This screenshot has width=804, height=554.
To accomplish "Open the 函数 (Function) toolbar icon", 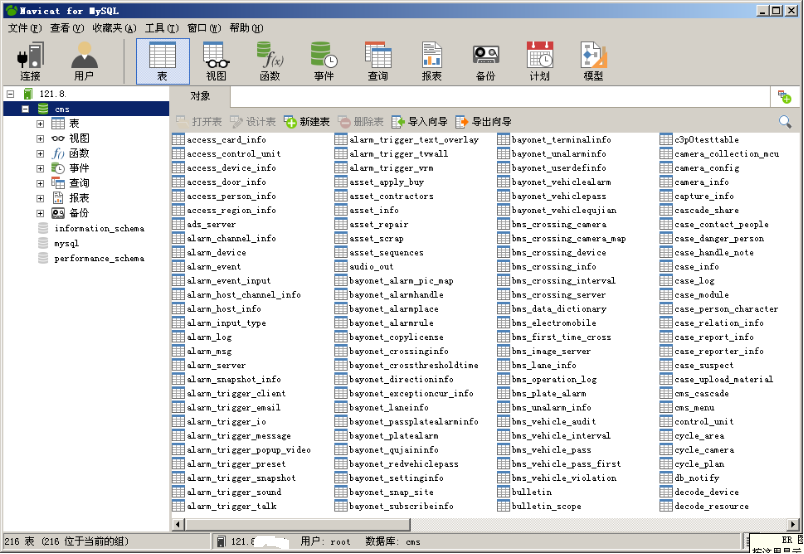I will (x=270, y=61).
